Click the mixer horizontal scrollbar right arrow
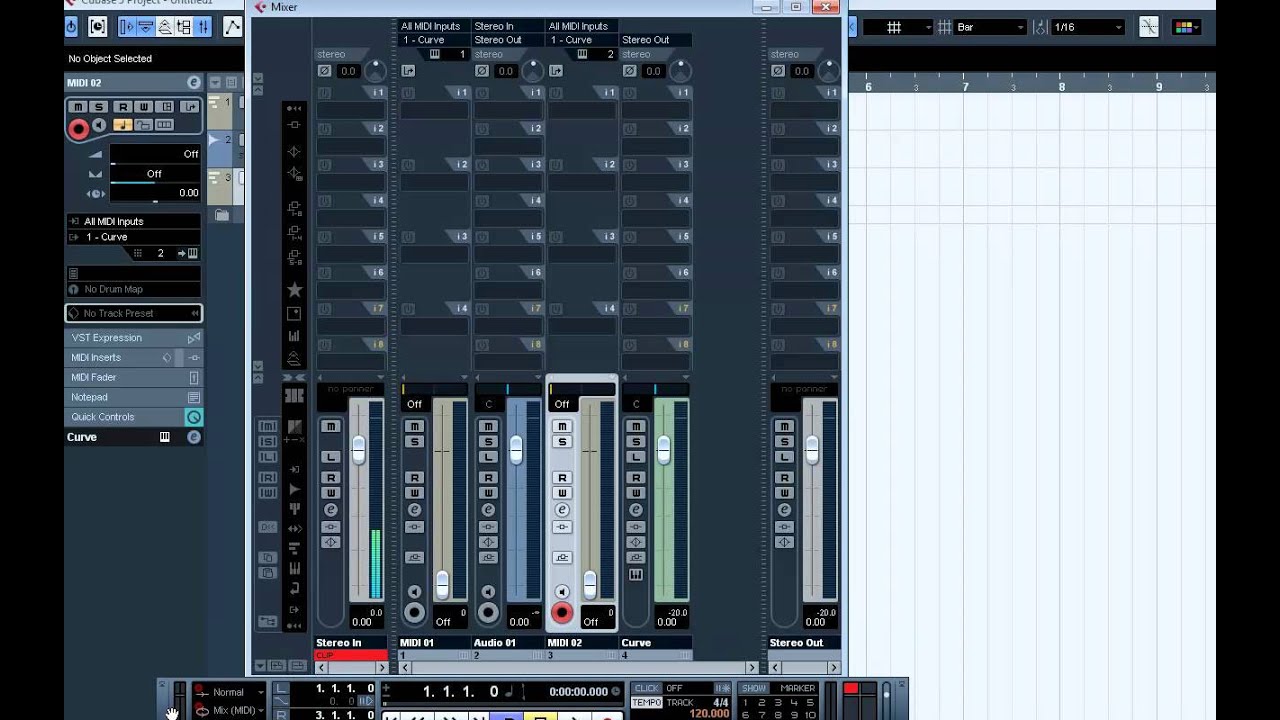The width and height of the screenshot is (1280, 720). (752, 667)
